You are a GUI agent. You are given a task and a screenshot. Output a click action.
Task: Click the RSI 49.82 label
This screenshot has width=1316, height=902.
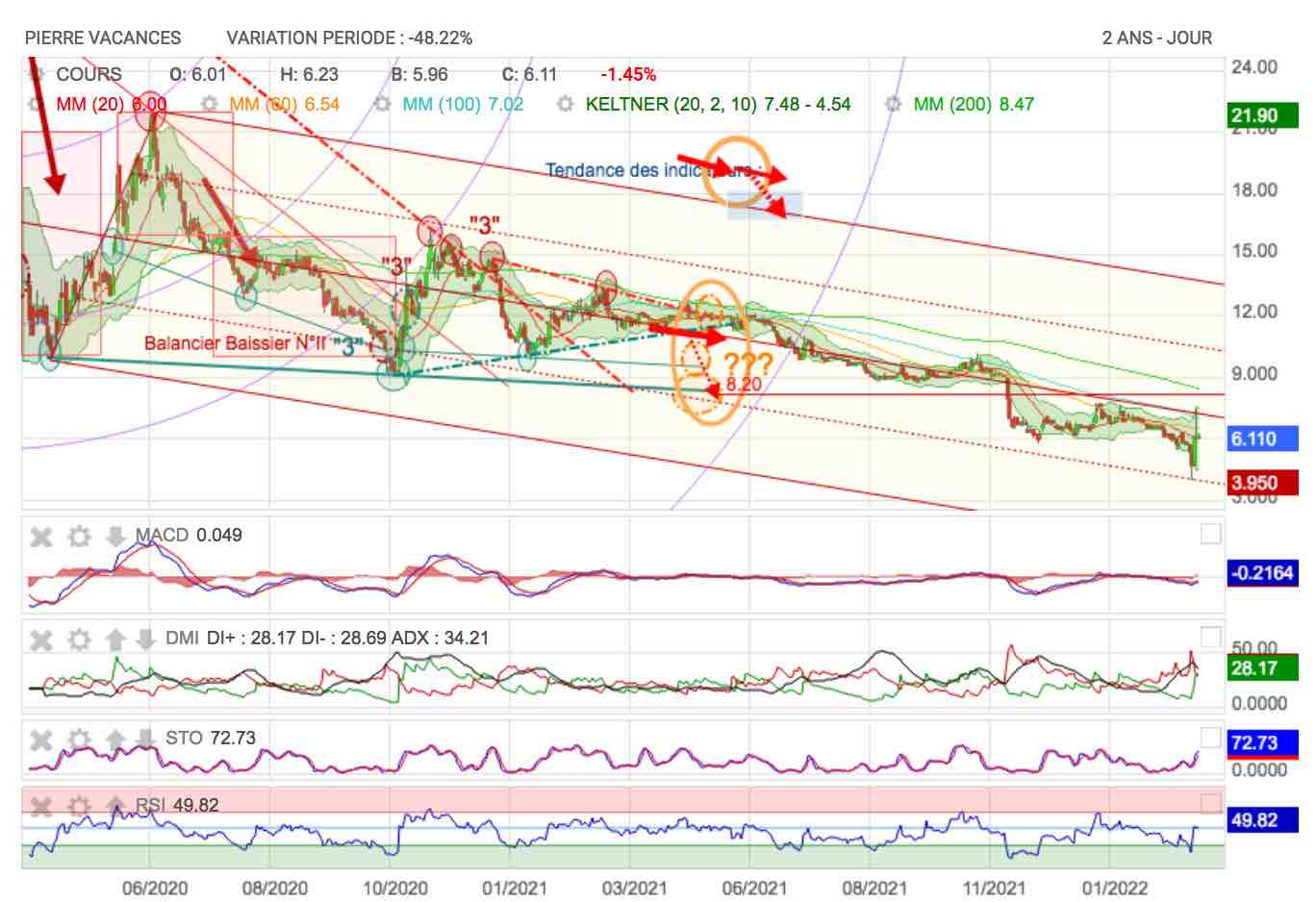pyautogui.click(x=176, y=805)
